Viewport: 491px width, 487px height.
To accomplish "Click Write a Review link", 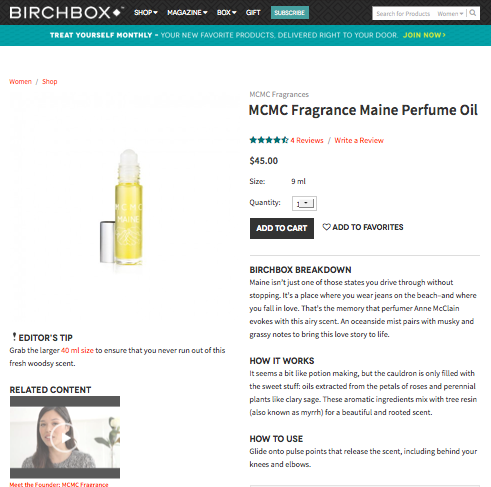I will click(359, 140).
